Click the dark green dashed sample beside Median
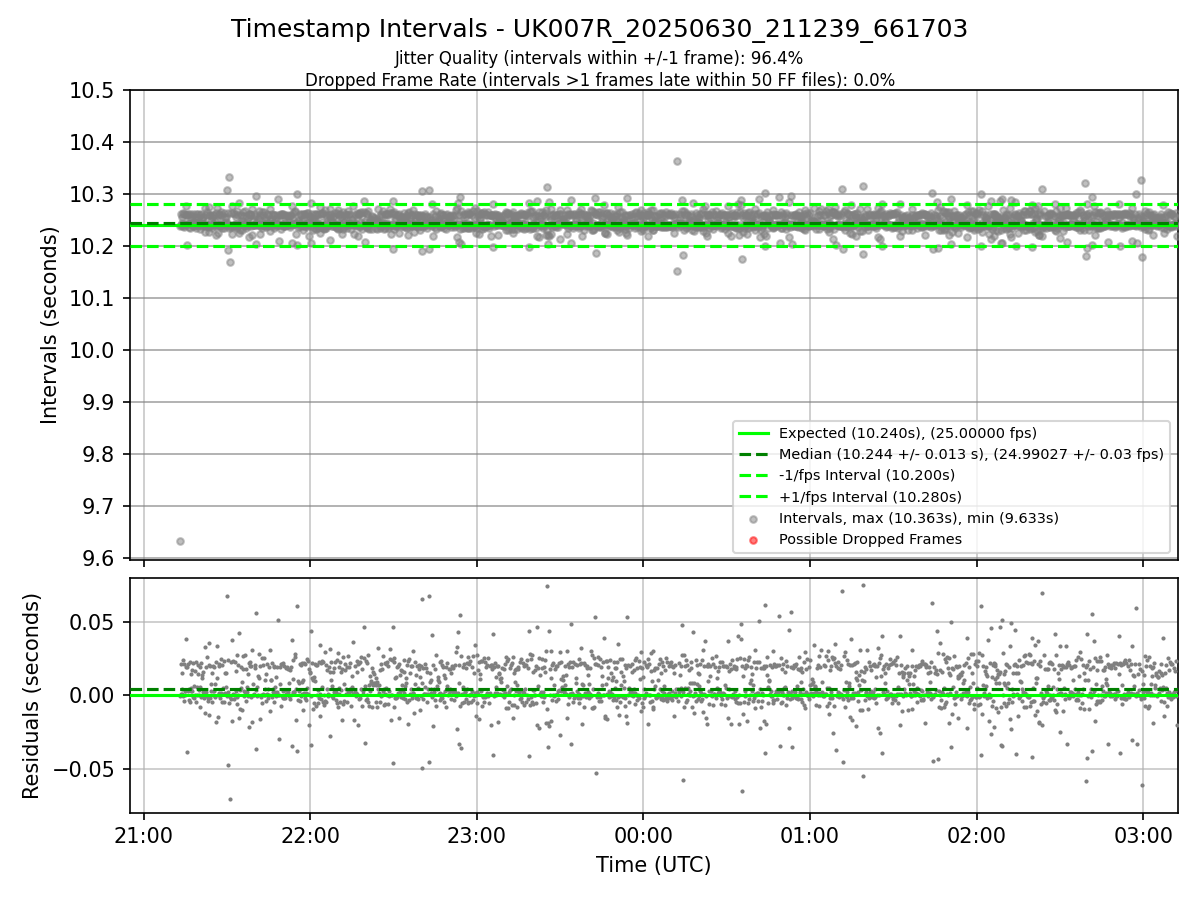 (754, 454)
